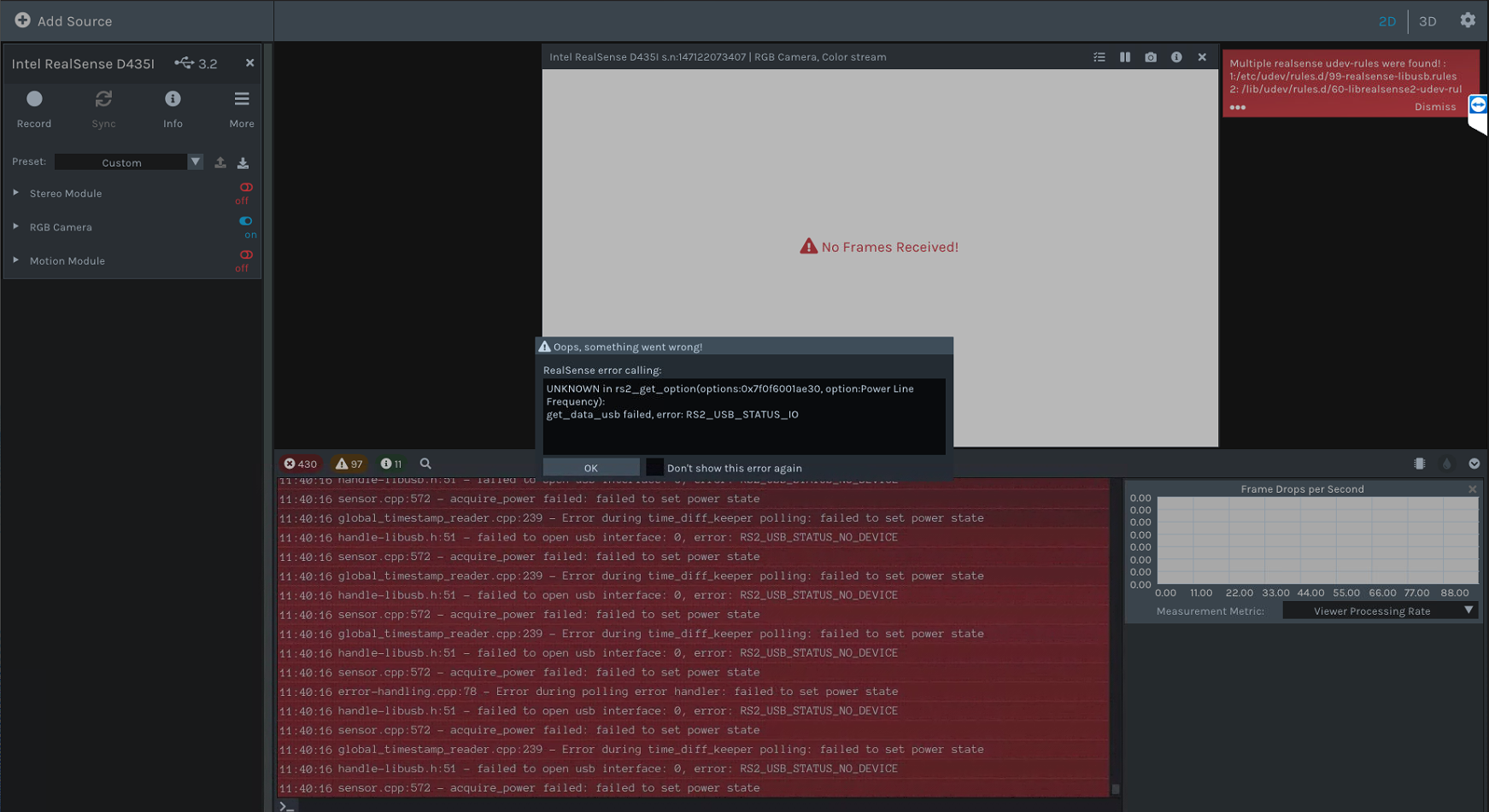
Task: Switch to the 3D view tab
Action: pos(1427,20)
